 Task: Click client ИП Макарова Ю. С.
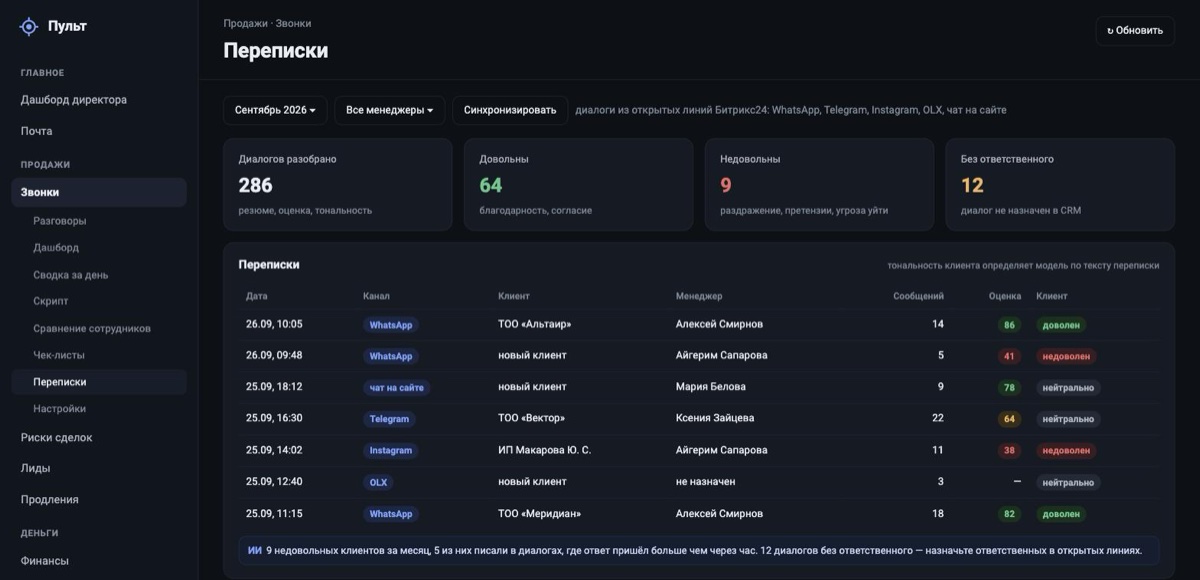545,450
